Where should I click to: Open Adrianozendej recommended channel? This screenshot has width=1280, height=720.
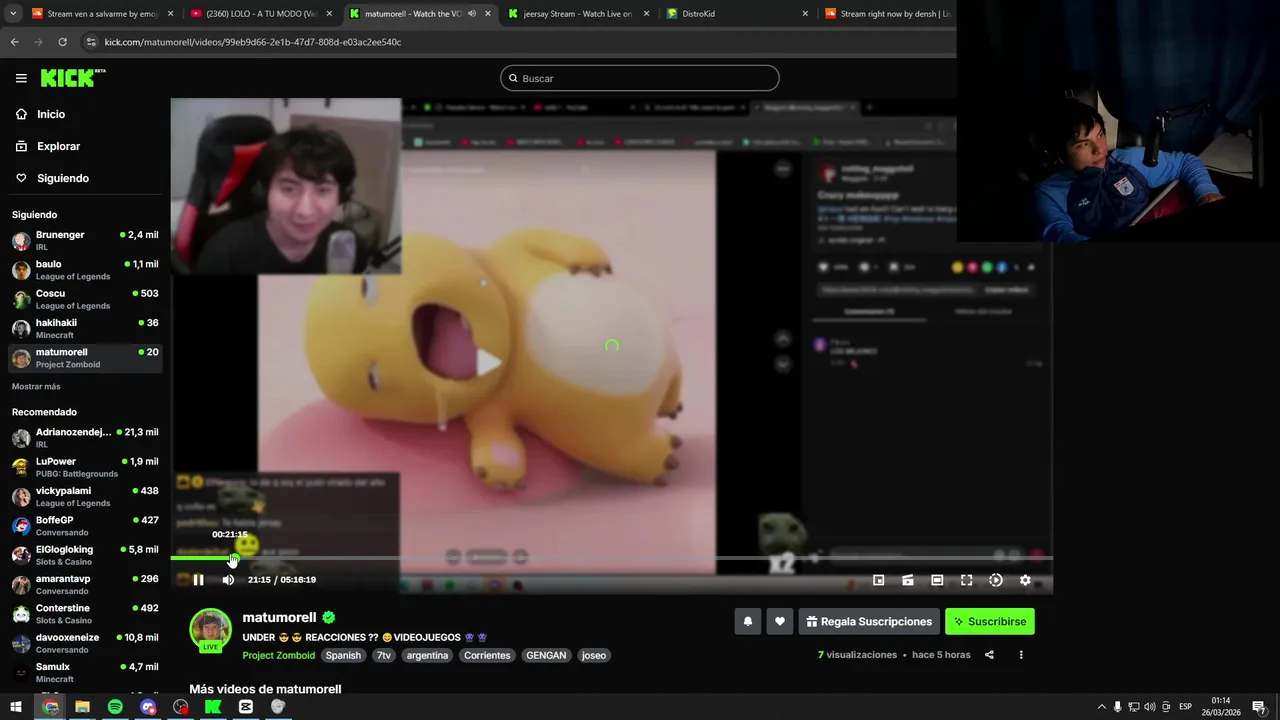85,438
